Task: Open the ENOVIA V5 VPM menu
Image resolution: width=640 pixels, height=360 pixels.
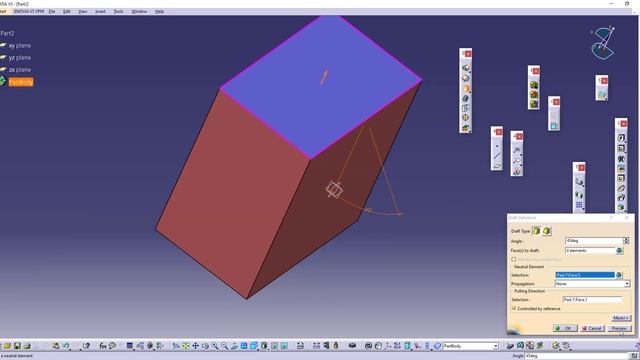Action: [x=29, y=11]
